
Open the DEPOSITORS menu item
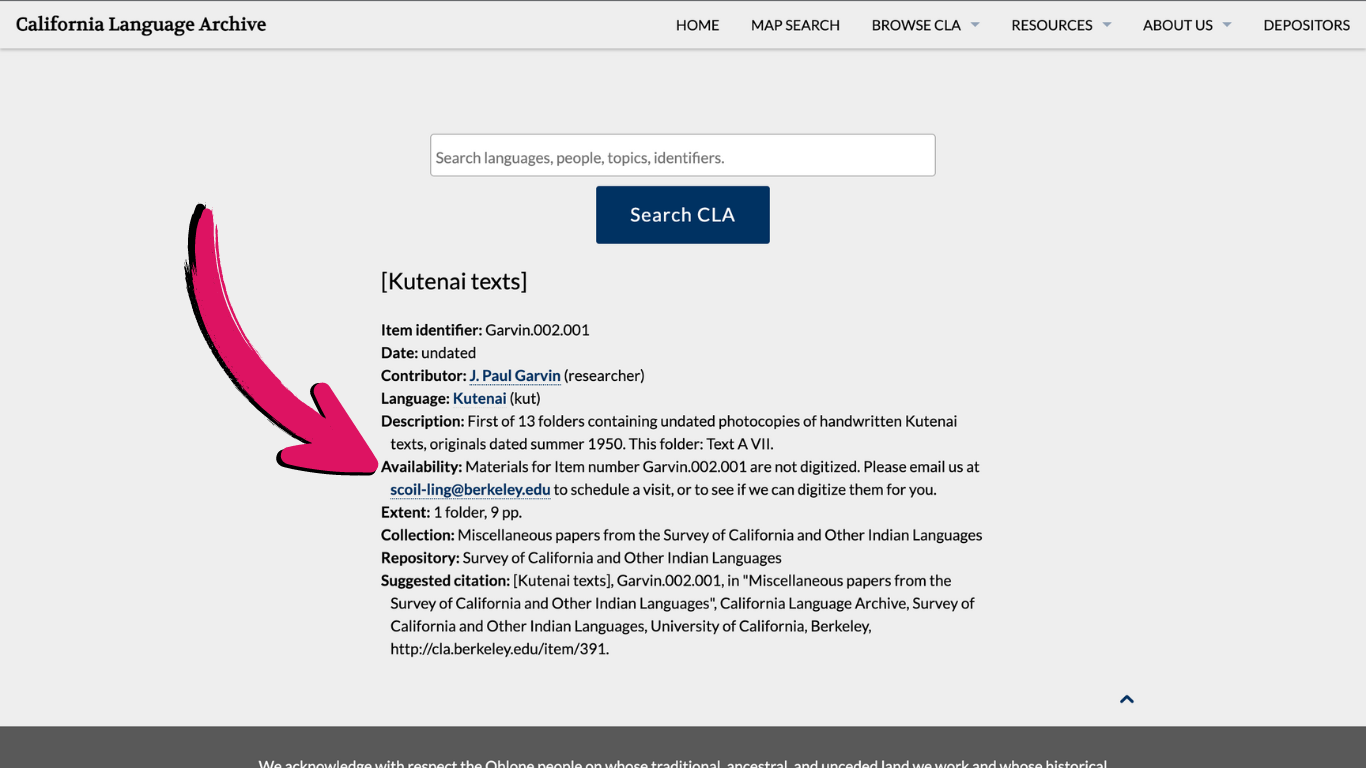click(x=1306, y=25)
